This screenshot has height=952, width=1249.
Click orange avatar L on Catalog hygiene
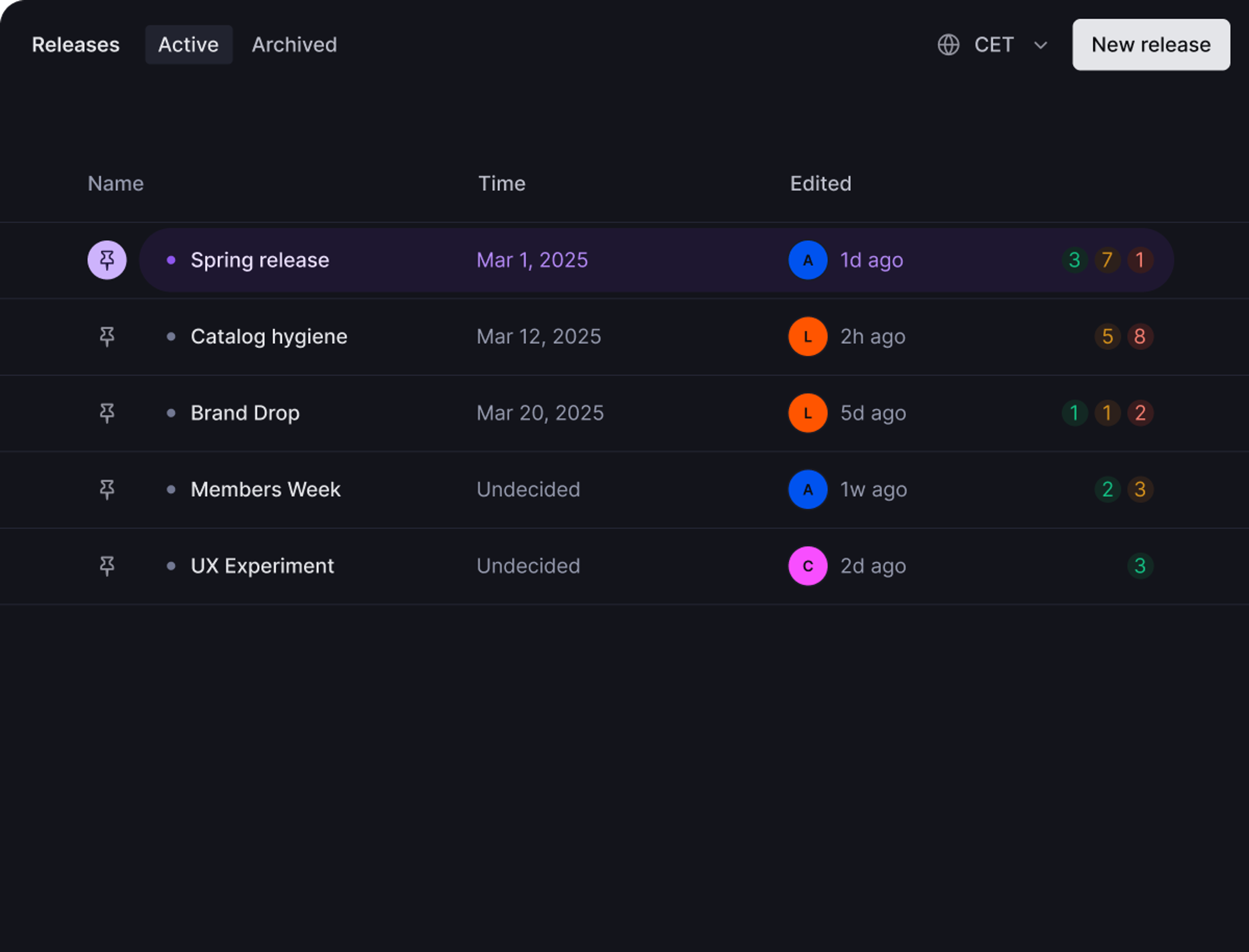[807, 337]
